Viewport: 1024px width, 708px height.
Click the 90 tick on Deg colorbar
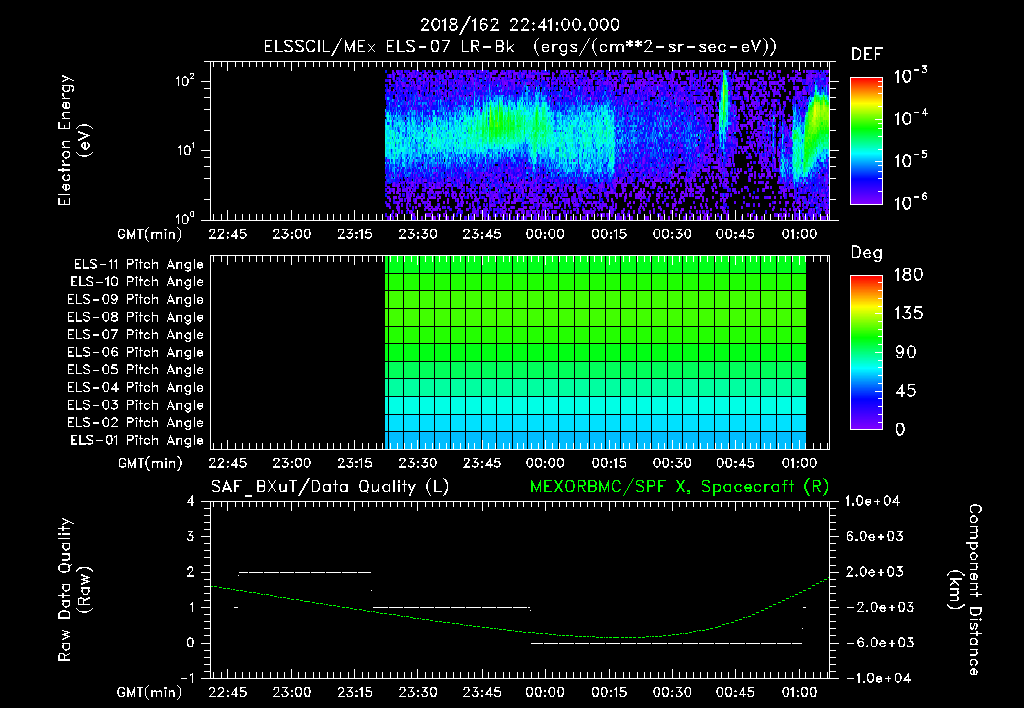coord(906,353)
